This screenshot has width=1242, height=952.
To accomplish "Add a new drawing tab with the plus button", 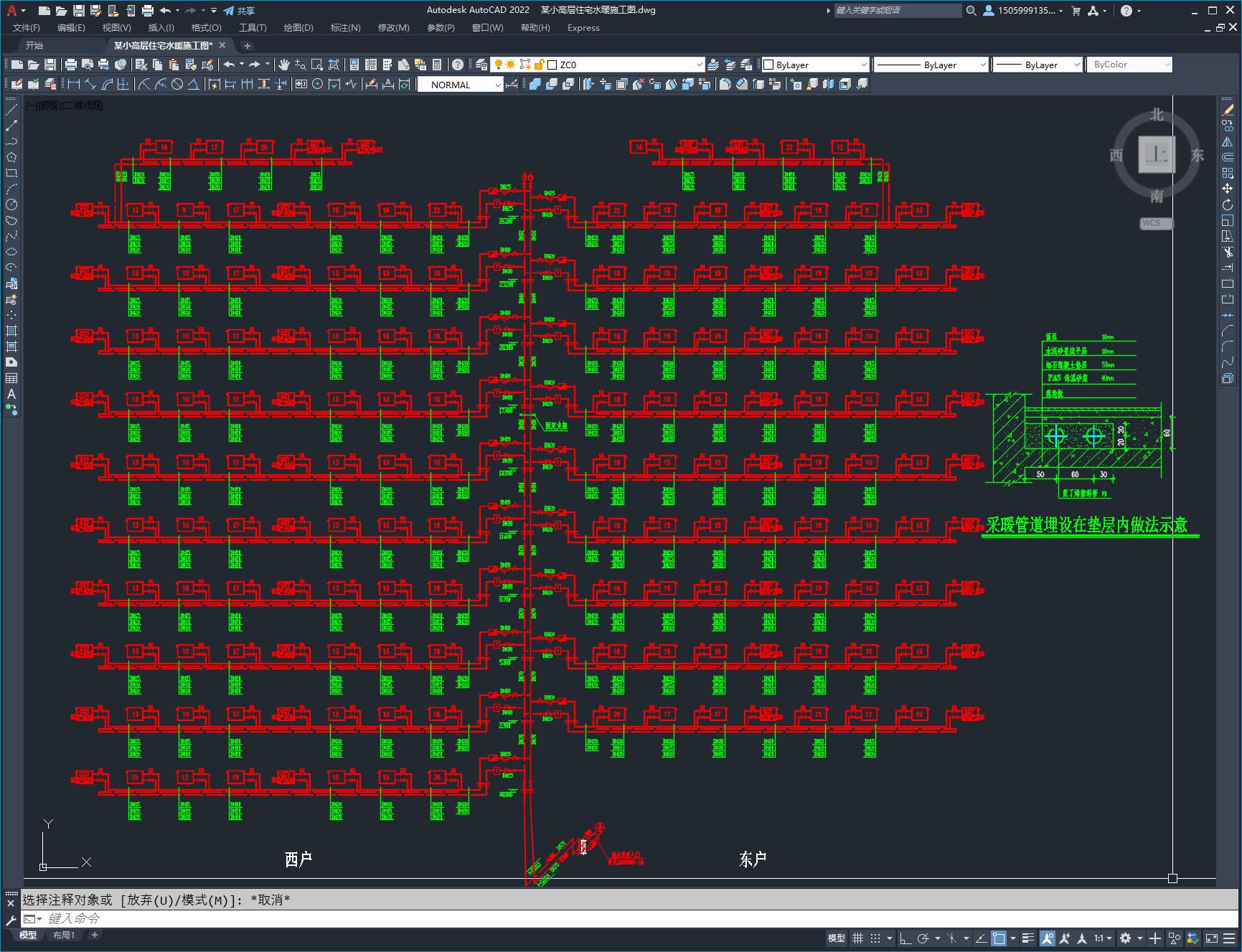I will pos(248,45).
